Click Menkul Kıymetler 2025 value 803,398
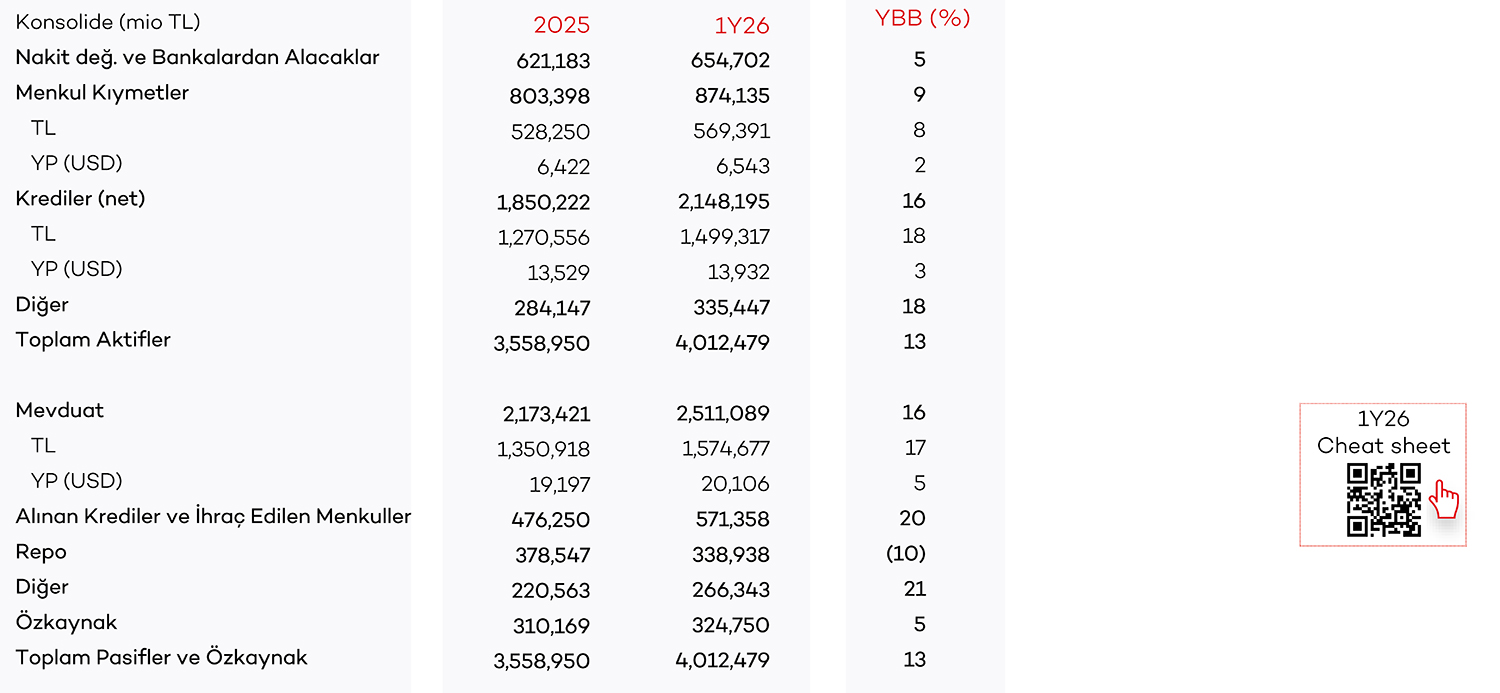Viewport: 1500px width, 693px height. coord(550,96)
